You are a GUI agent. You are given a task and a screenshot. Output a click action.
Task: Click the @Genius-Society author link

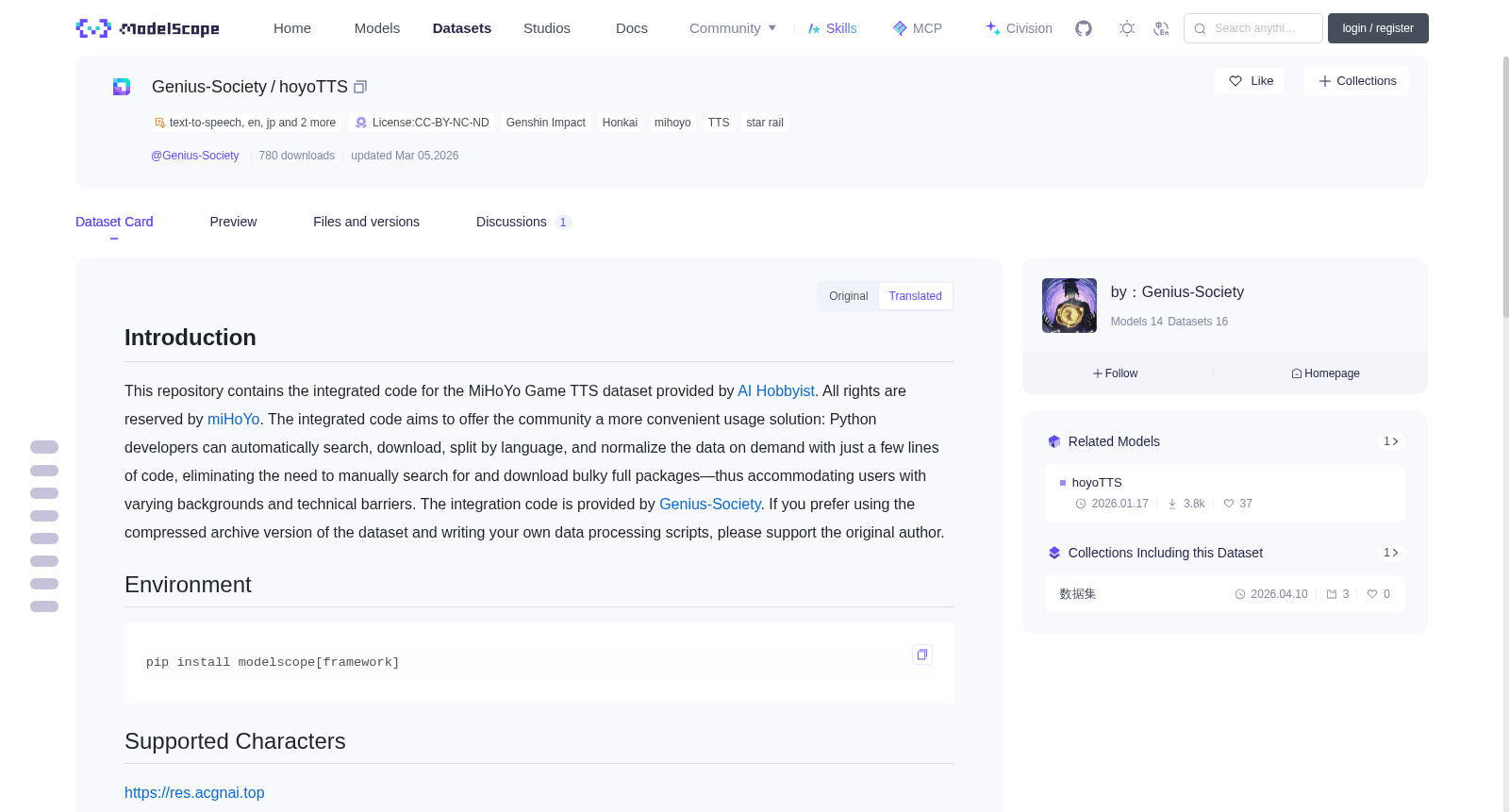[195, 156]
